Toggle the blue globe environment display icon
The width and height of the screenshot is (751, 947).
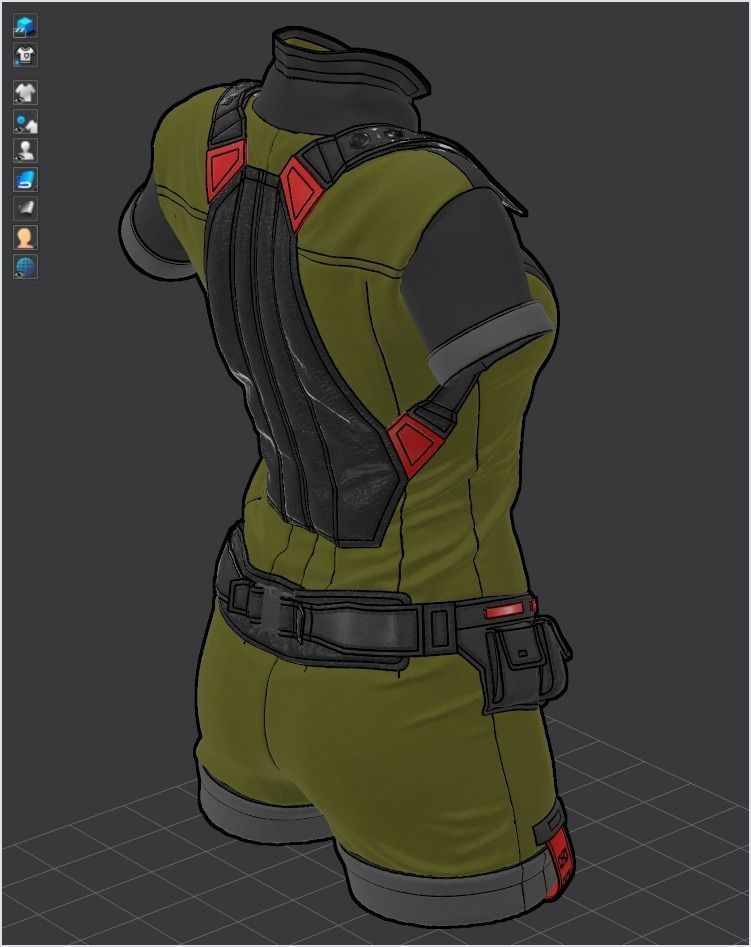pos(25,266)
